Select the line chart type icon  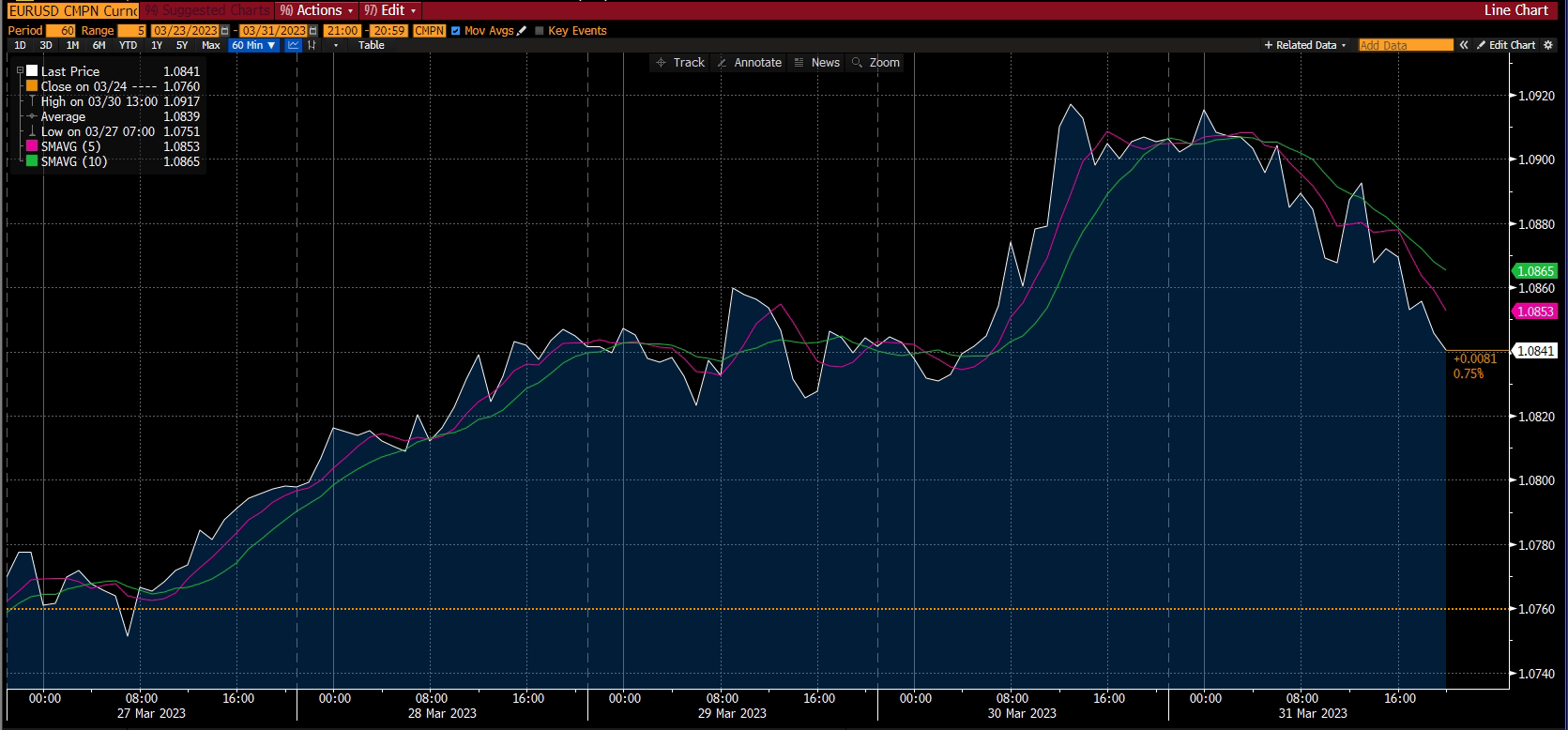[x=294, y=45]
